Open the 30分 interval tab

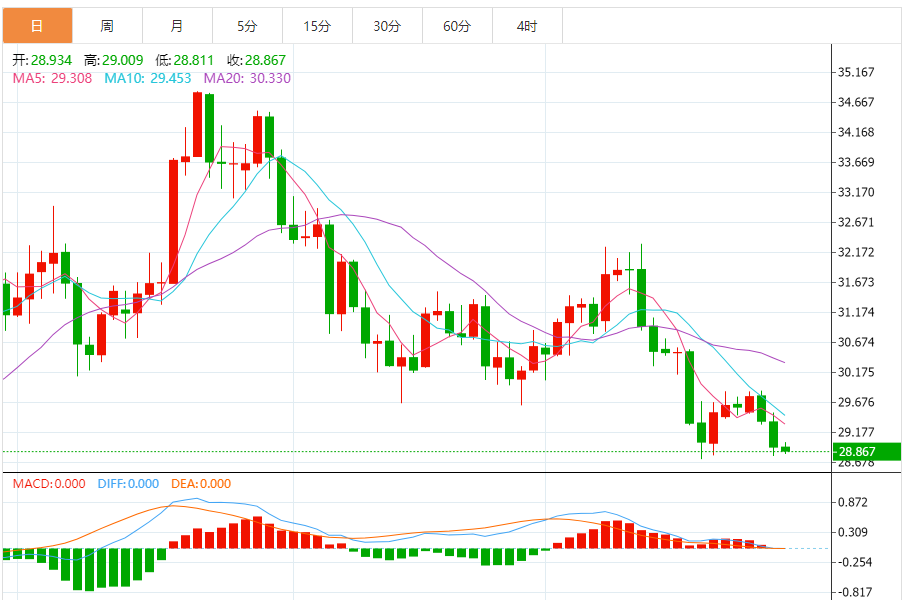pyautogui.click(x=387, y=26)
